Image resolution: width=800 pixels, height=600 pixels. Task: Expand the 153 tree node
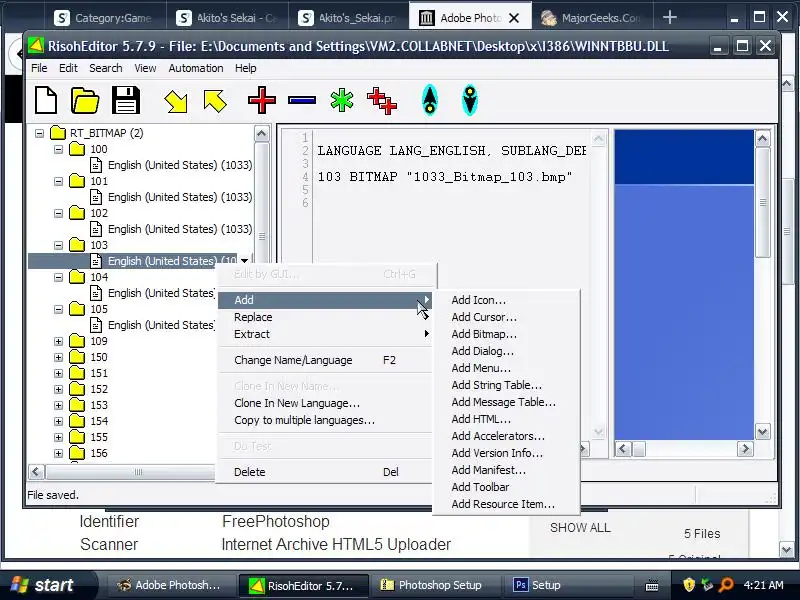[58, 406]
